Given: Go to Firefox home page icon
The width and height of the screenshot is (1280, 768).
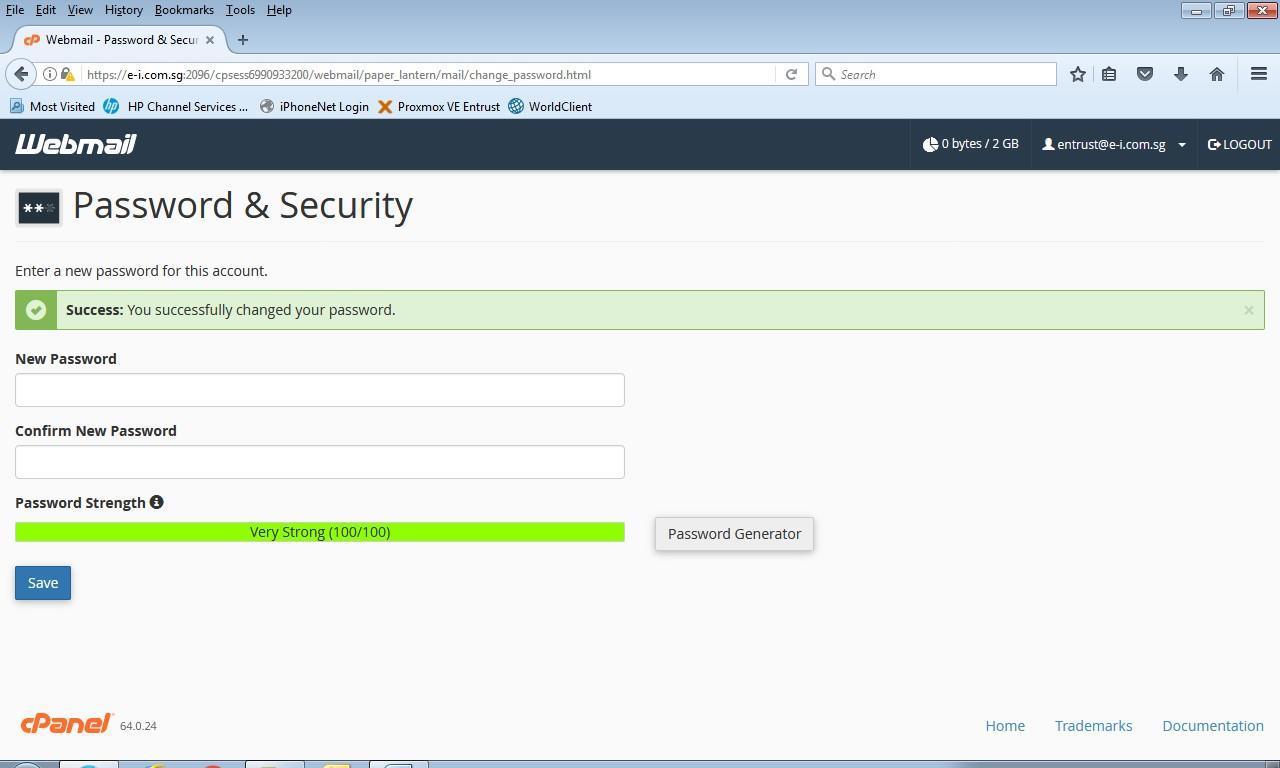Looking at the screenshot, I should [1217, 74].
